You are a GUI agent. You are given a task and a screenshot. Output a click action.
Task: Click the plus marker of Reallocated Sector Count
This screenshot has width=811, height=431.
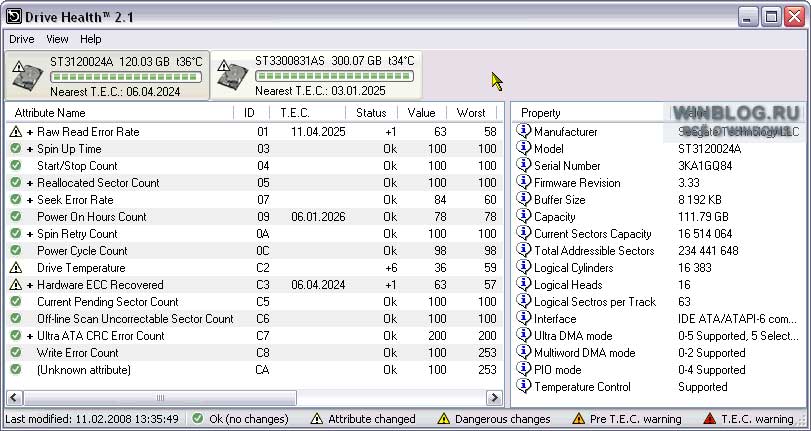point(30,183)
